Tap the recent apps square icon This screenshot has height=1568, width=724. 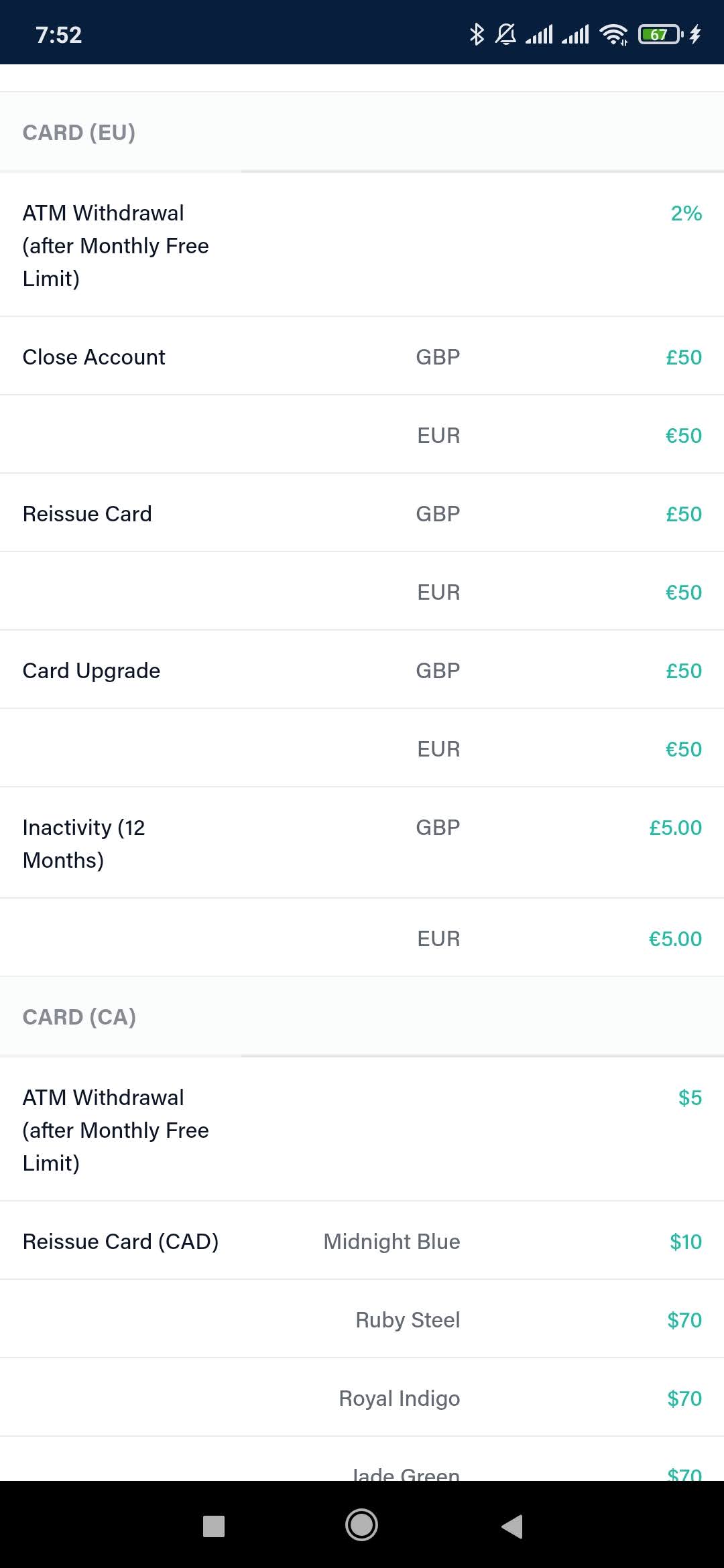pyautogui.click(x=214, y=1526)
